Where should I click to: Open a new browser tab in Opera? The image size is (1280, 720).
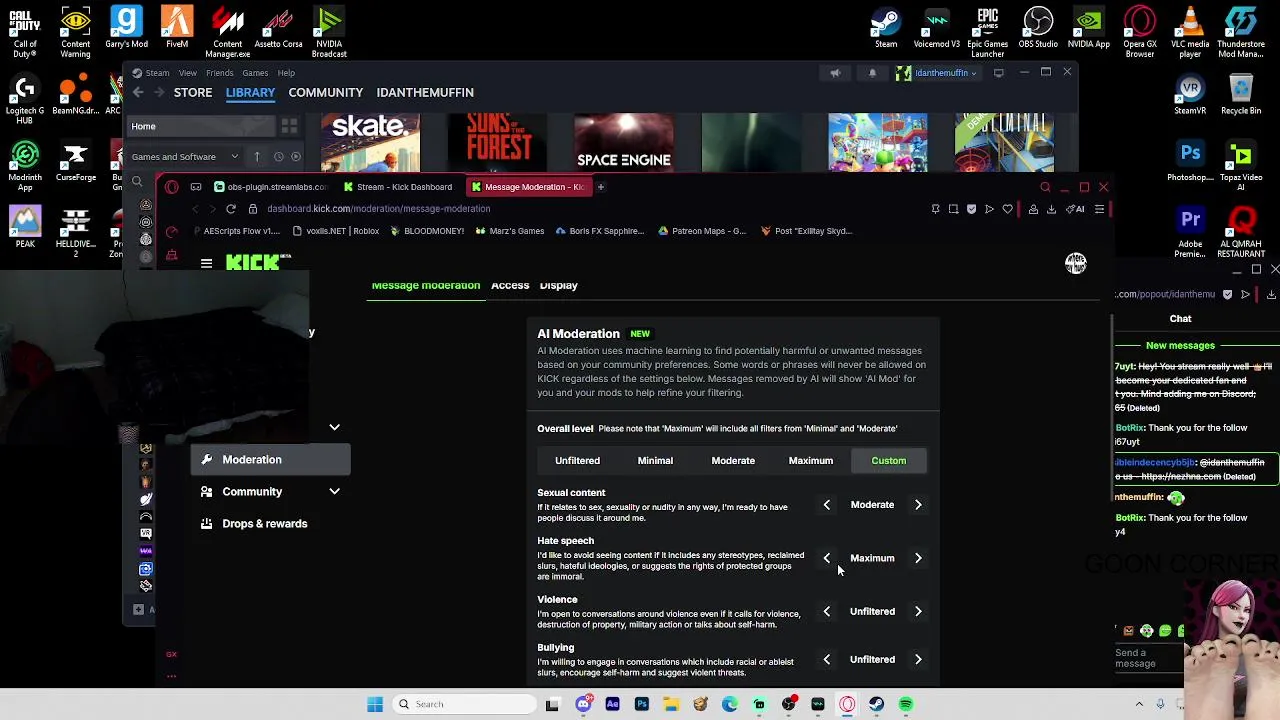point(600,187)
